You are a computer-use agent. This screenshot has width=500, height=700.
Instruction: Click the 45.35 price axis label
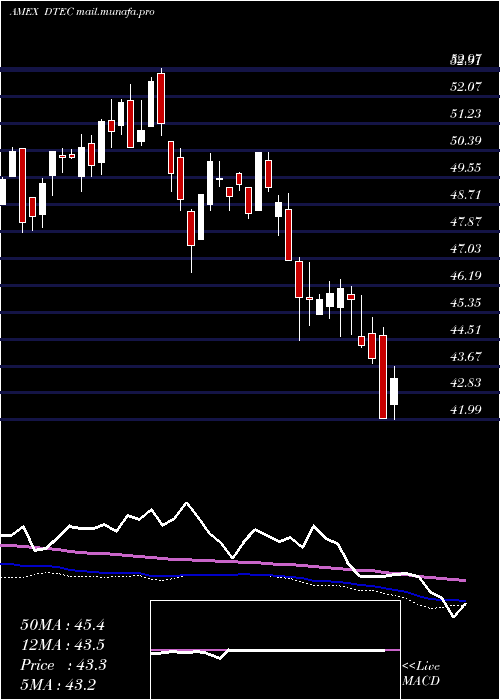466,303
